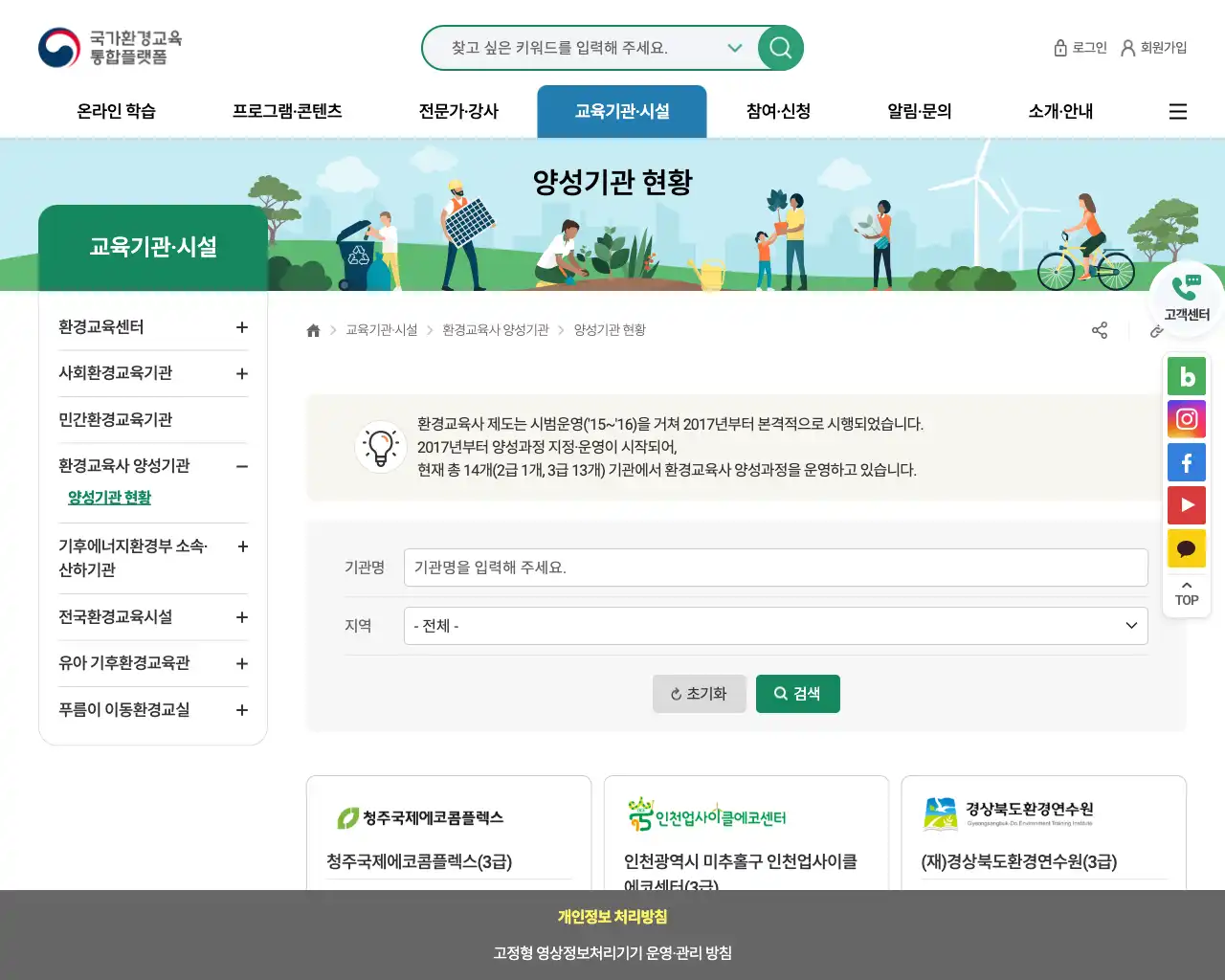Open the hamburger menu at top right

tap(1177, 111)
